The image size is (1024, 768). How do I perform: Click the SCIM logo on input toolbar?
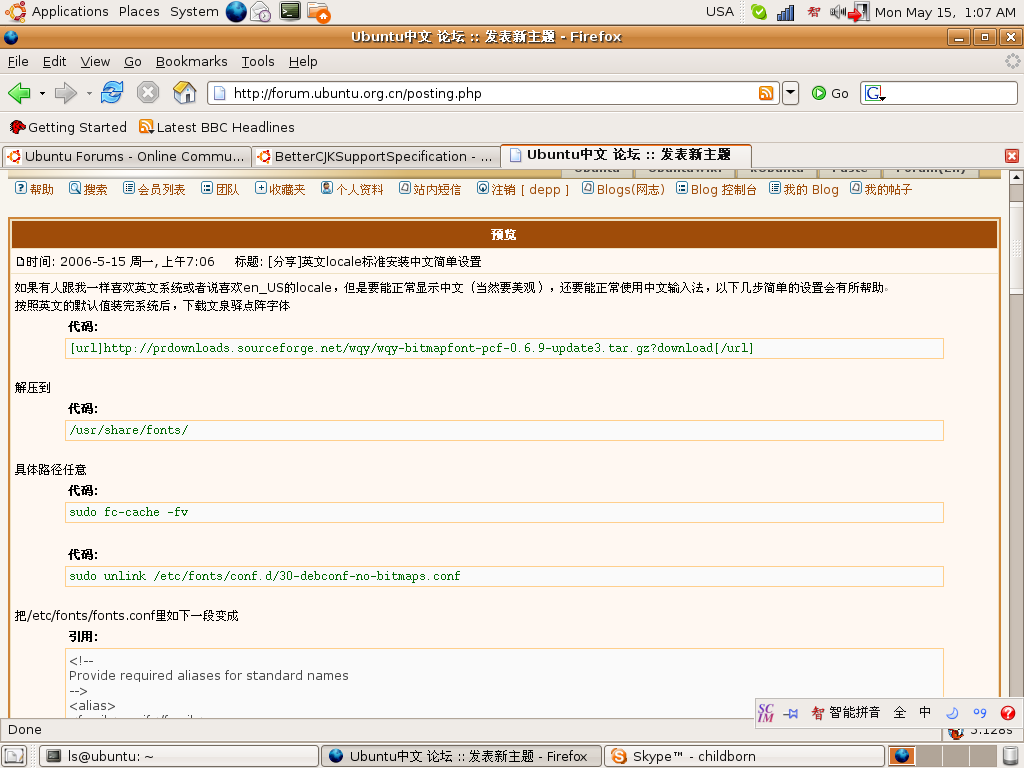[765, 712]
